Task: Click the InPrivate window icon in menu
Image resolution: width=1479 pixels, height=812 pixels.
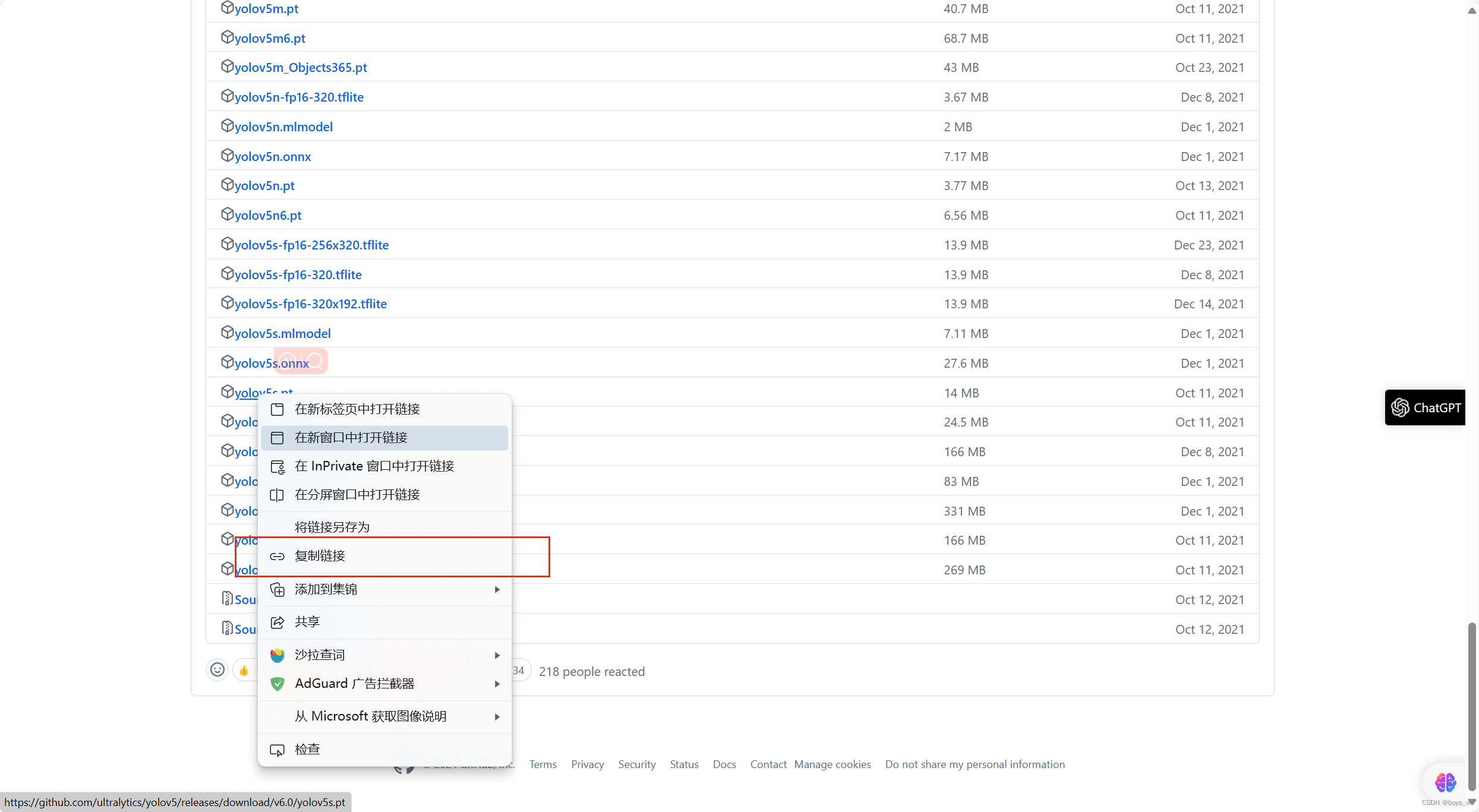Action: point(277,467)
